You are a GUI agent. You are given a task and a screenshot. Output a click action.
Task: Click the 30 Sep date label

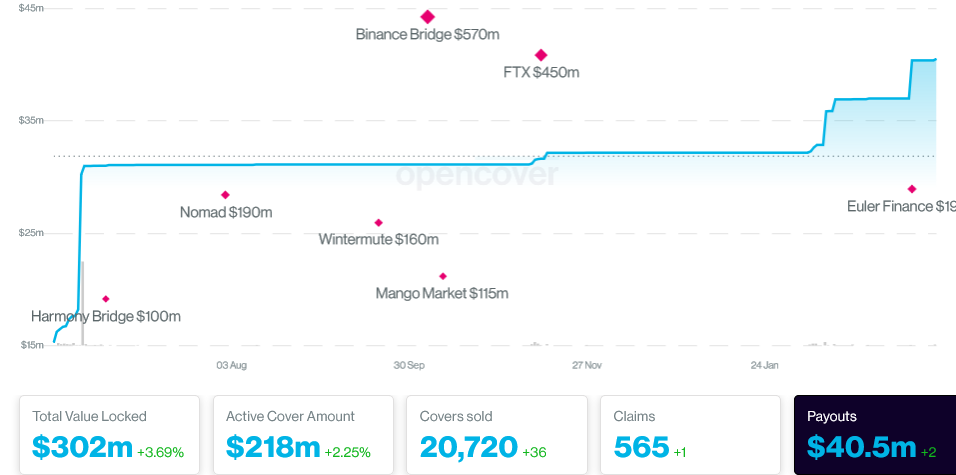(409, 365)
